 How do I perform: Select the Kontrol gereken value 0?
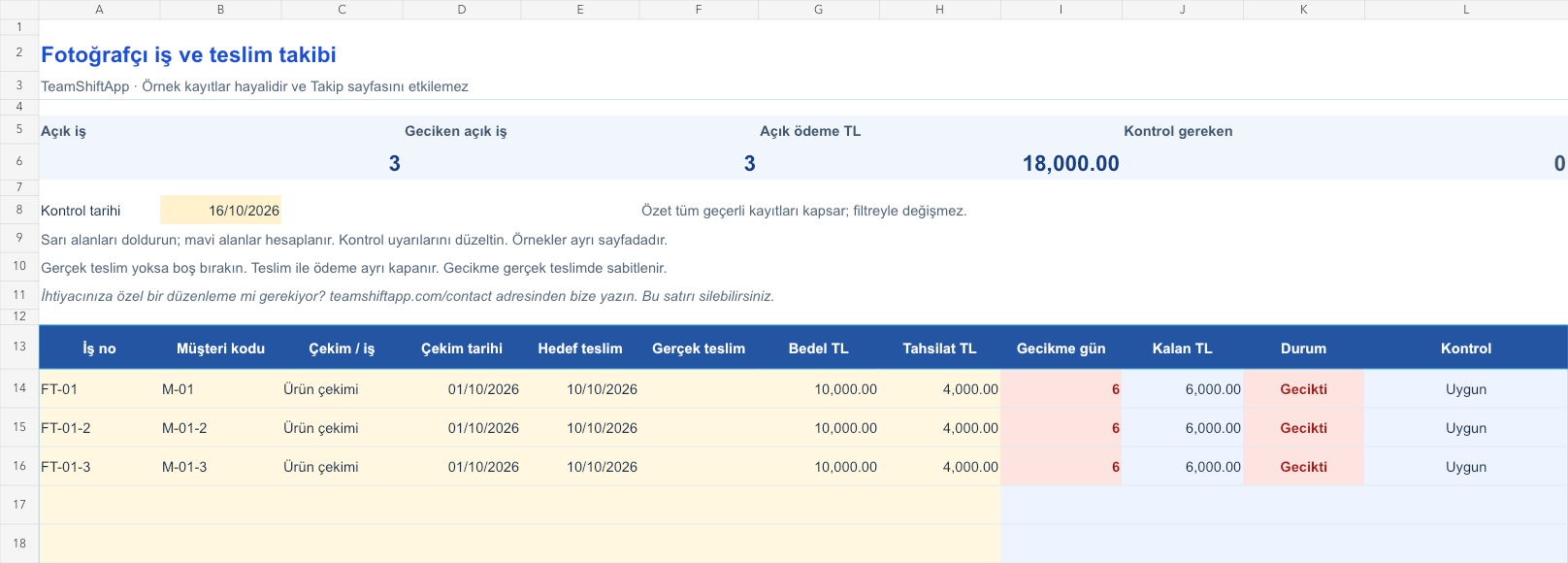[1559, 163]
